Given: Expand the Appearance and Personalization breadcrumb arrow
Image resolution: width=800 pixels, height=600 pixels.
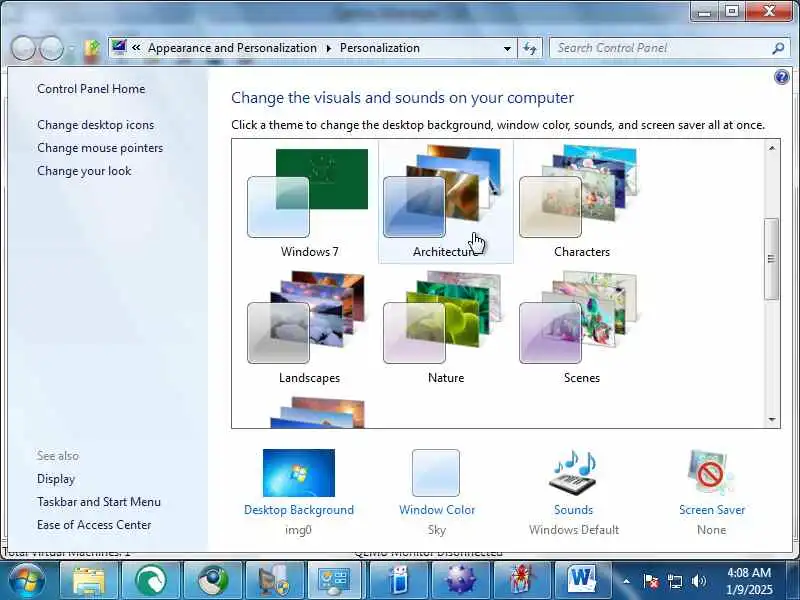Looking at the screenshot, I should tap(329, 48).
